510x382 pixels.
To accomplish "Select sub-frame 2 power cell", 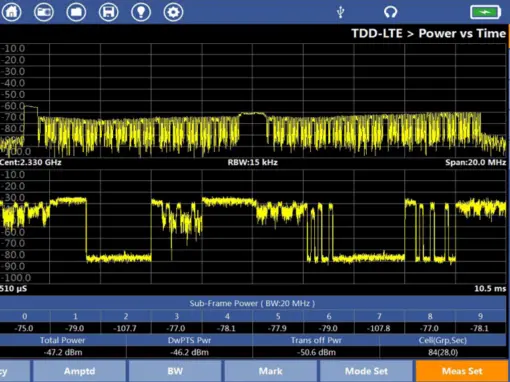I will [x=126, y=328].
